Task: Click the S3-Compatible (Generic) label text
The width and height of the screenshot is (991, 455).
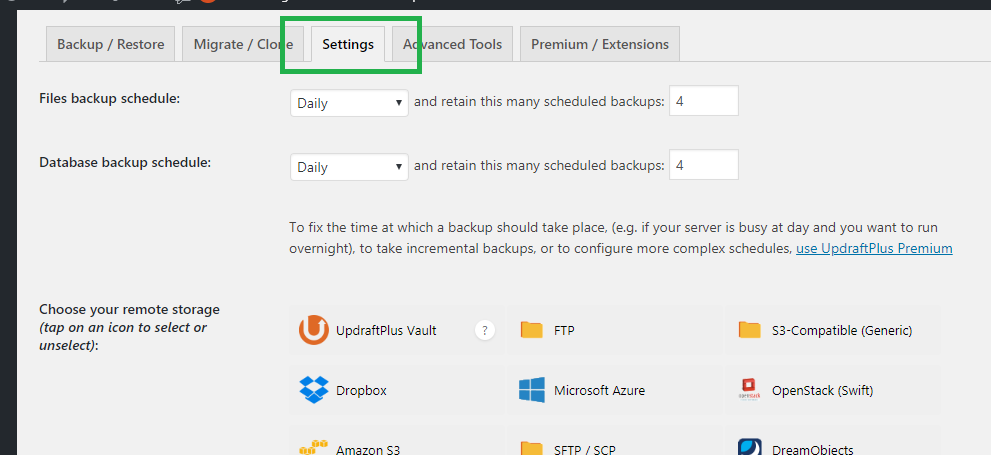Action: (x=842, y=331)
